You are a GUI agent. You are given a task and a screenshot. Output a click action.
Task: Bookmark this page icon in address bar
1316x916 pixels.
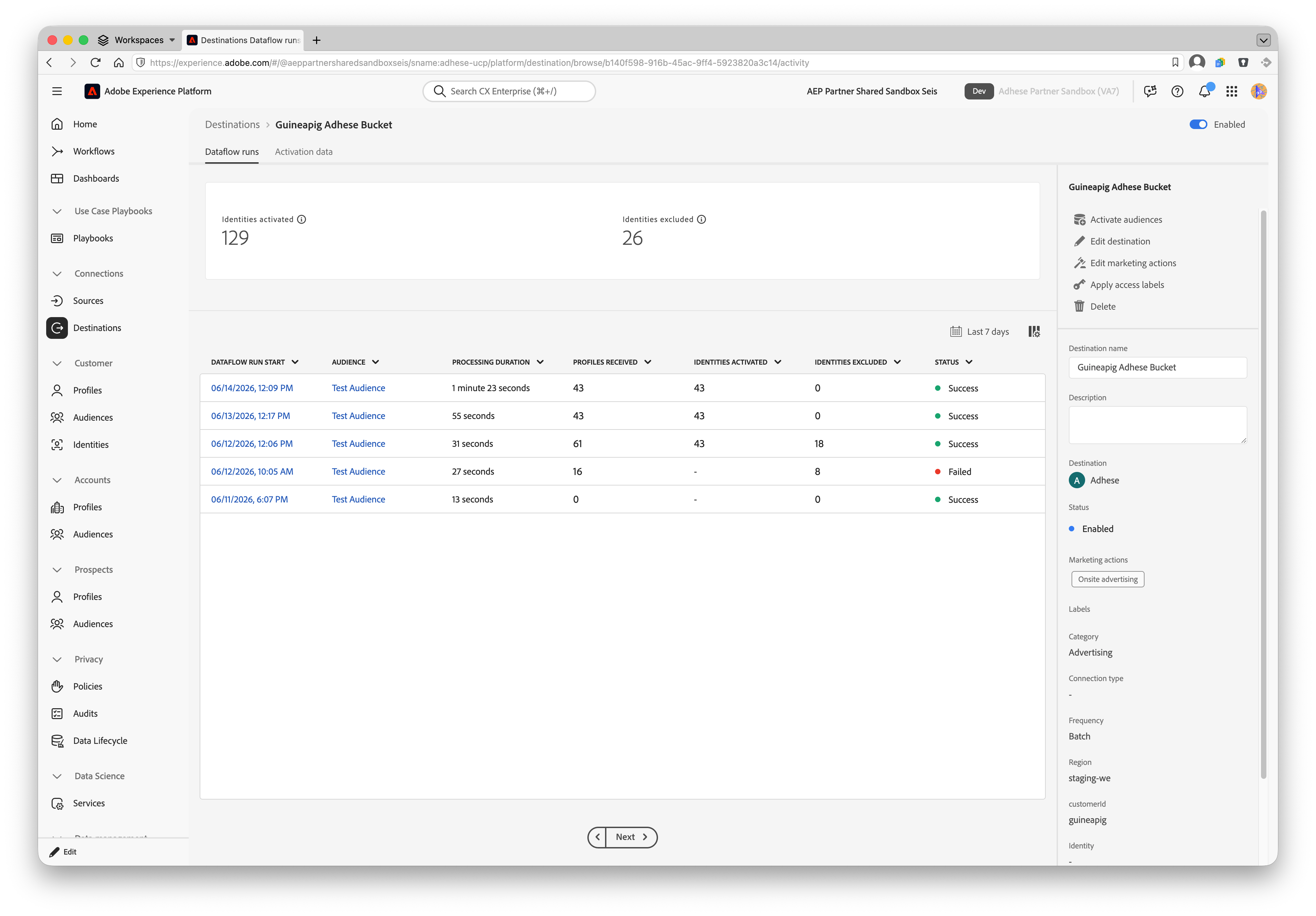pos(1175,62)
